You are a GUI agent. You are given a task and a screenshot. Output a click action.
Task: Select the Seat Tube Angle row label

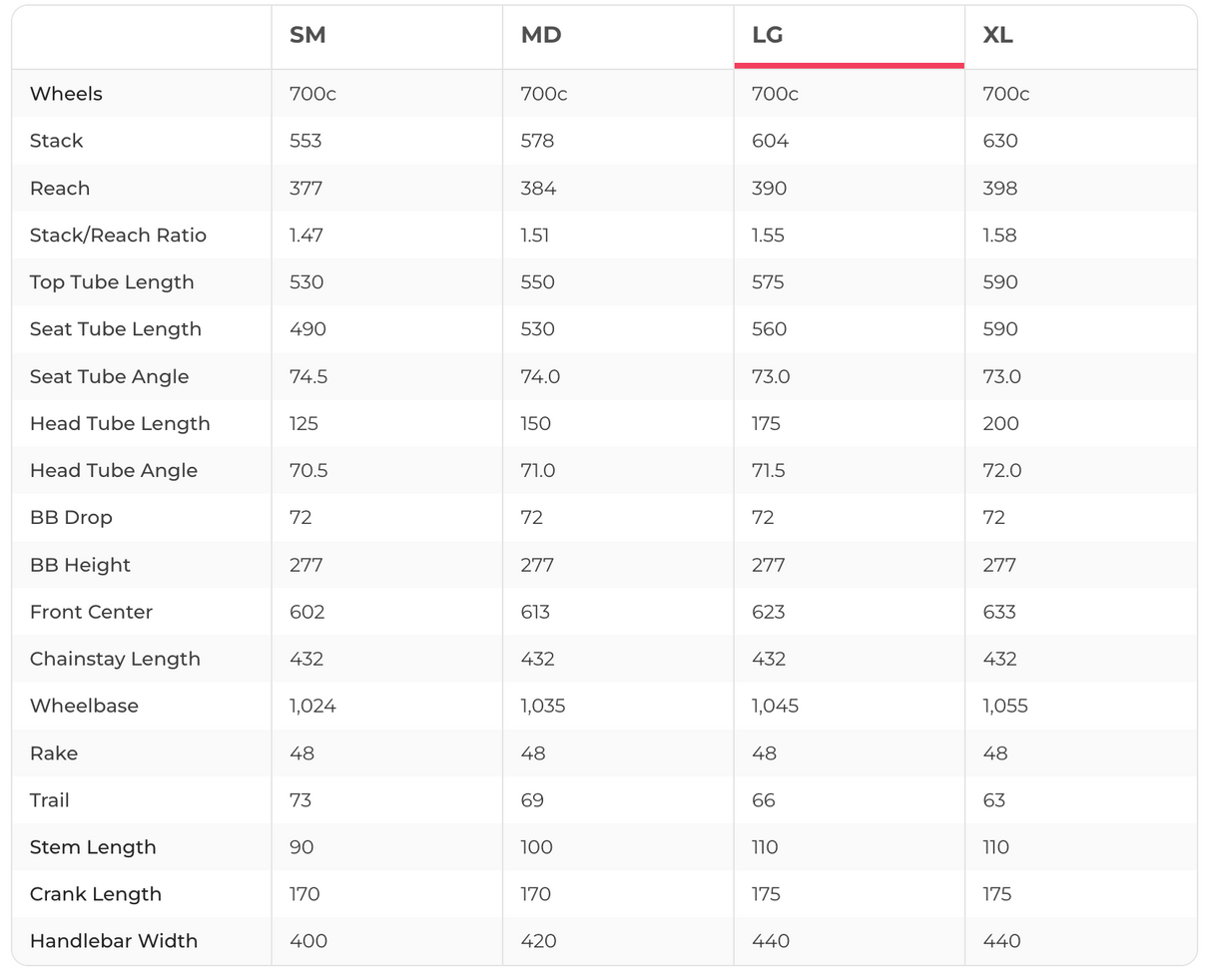(109, 377)
